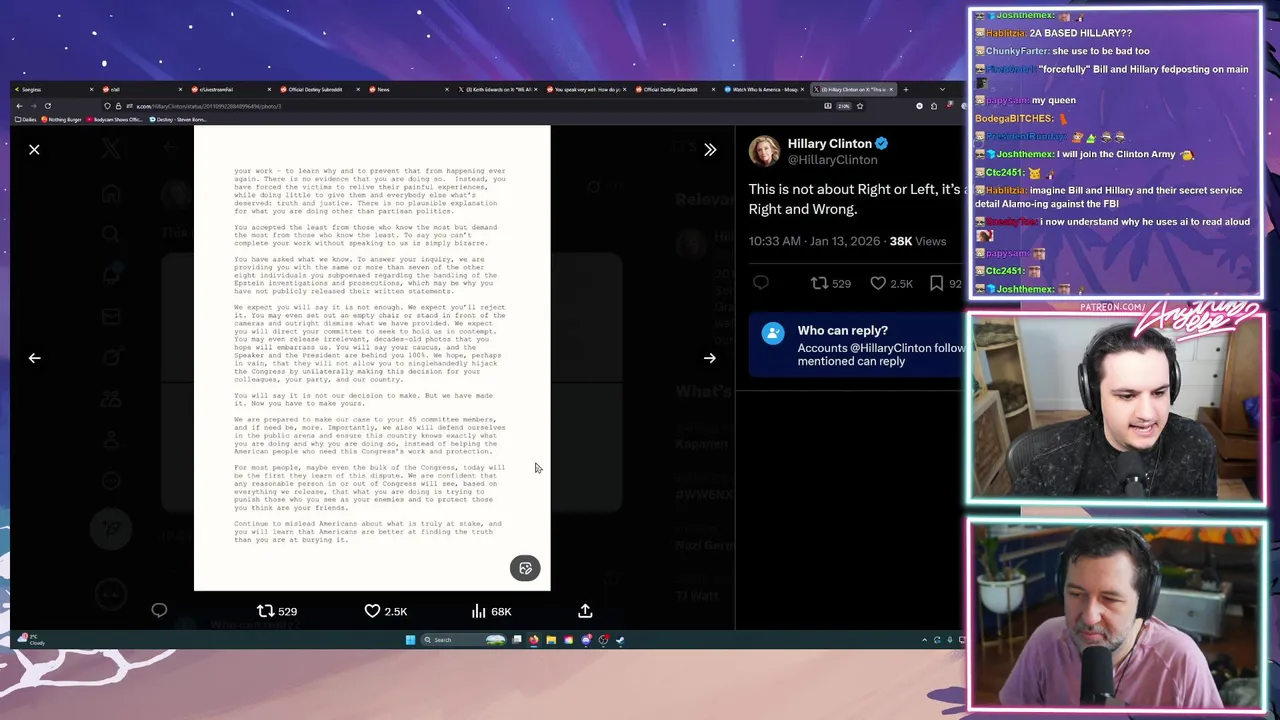1280x720 pixels.
Task: Open Task View from the taskbar
Action: click(x=517, y=640)
